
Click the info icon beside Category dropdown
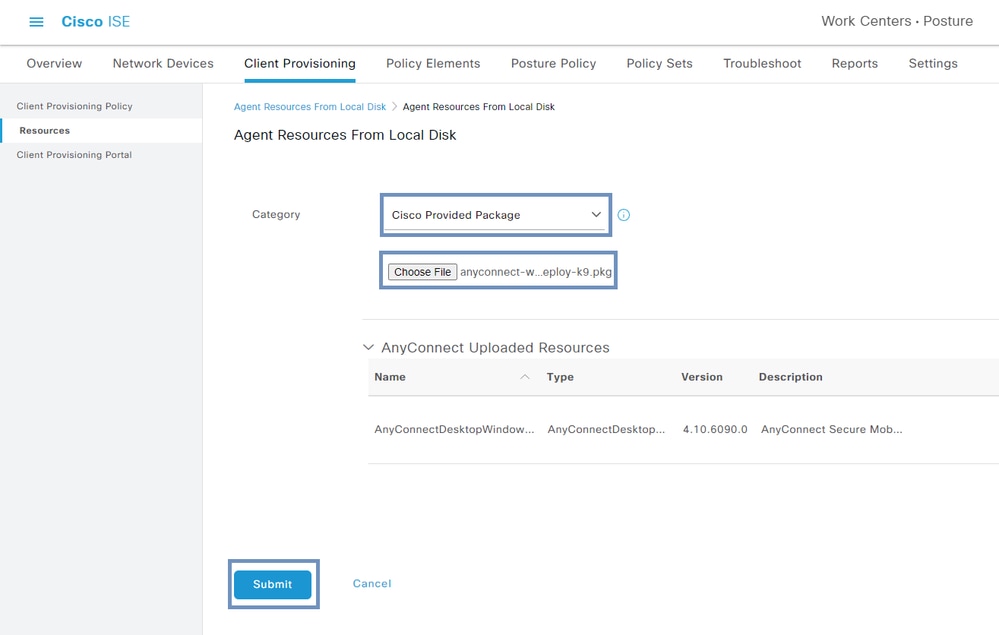tap(624, 215)
